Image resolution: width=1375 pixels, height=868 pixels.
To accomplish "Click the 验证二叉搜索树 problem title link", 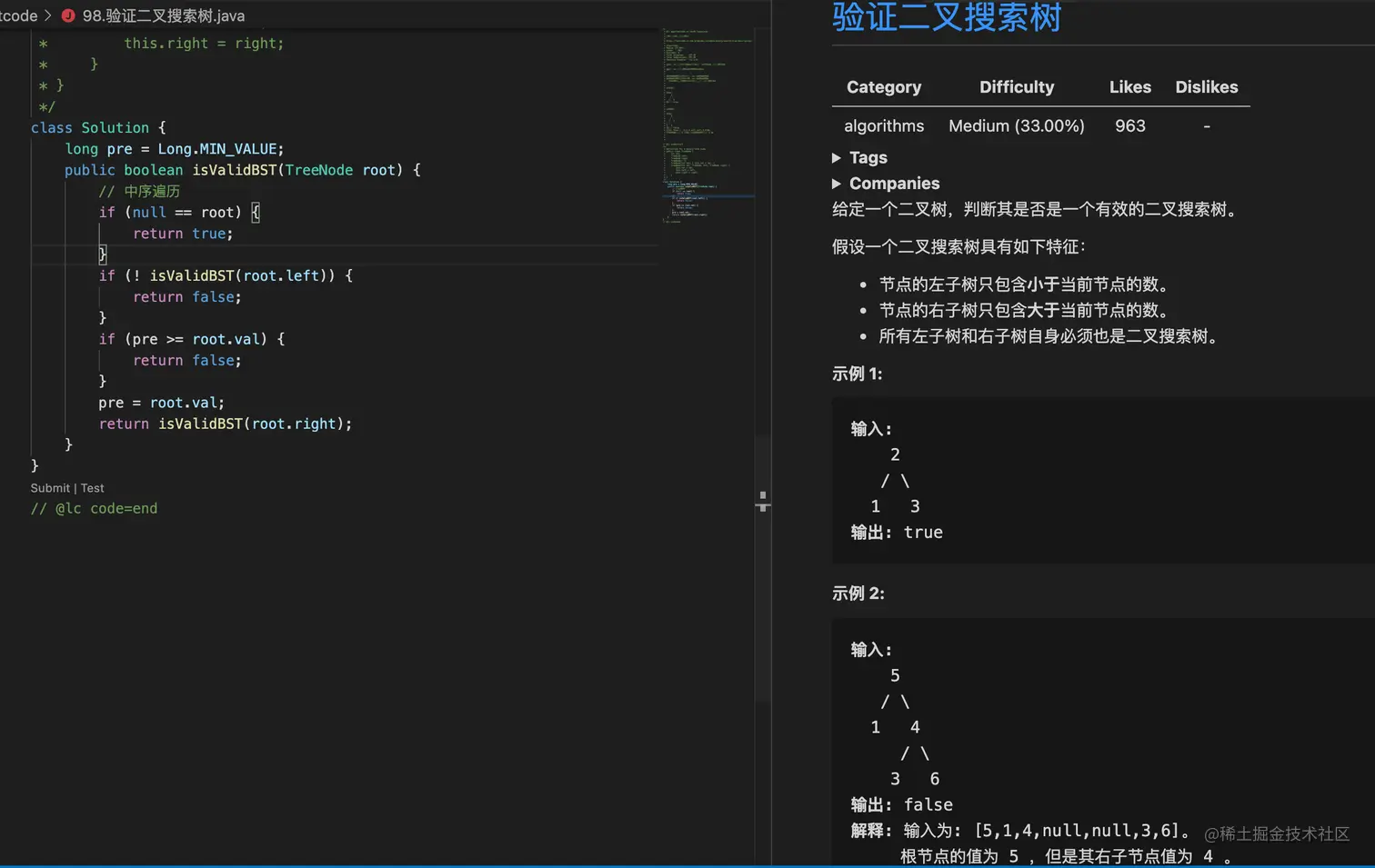I will pyautogui.click(x=947, y=17).
